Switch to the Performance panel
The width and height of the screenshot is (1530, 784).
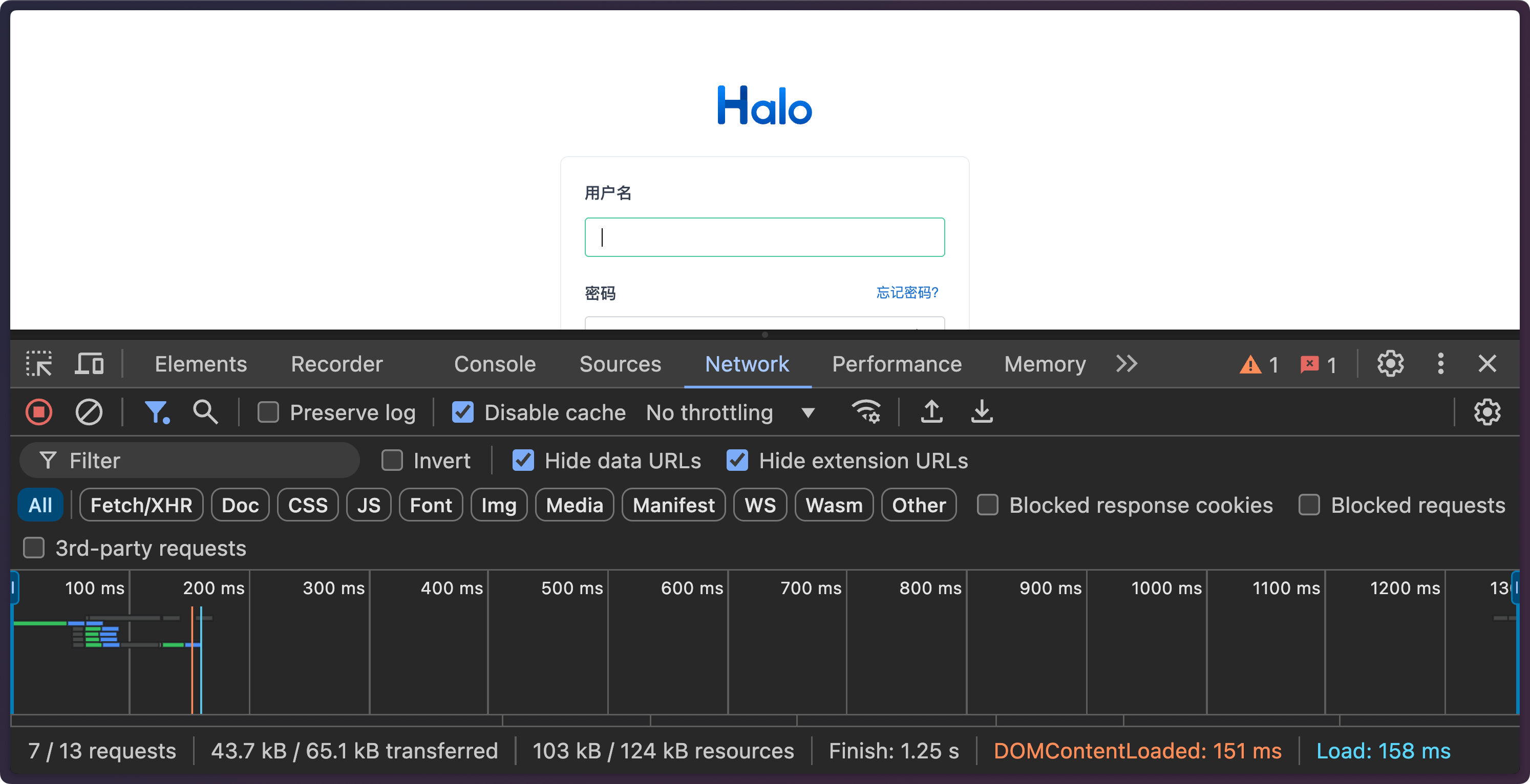coord(896,363)
